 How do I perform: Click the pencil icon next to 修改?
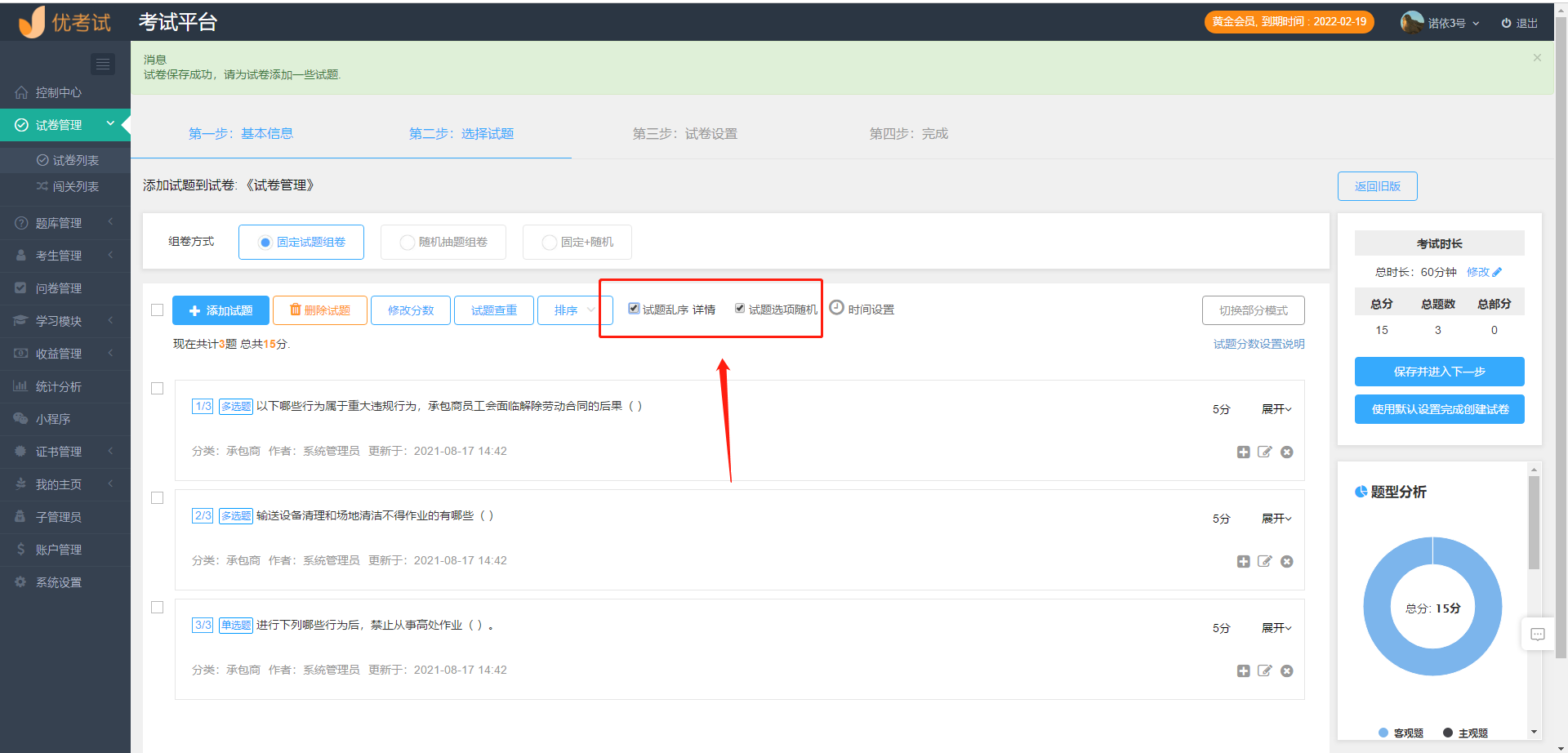(x=1497, y=272)
